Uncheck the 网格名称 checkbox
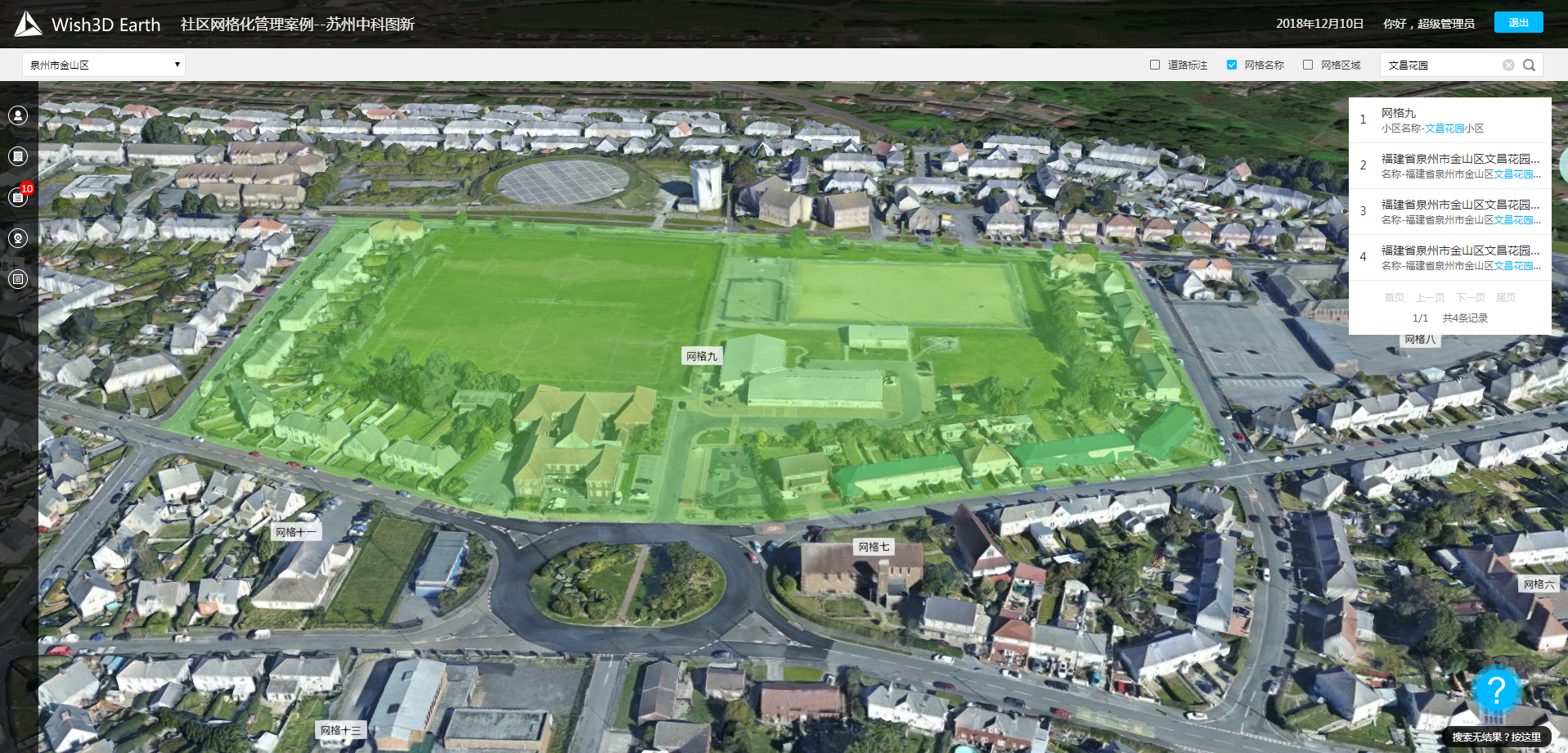This screenshot has height=753, width=1568. 1232,65
